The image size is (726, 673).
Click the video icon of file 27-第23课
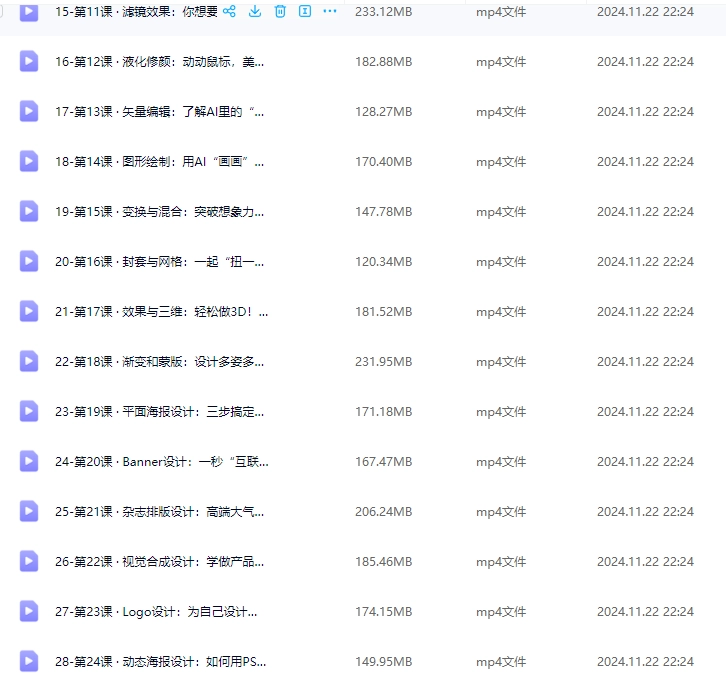click(x=29, y=611)
